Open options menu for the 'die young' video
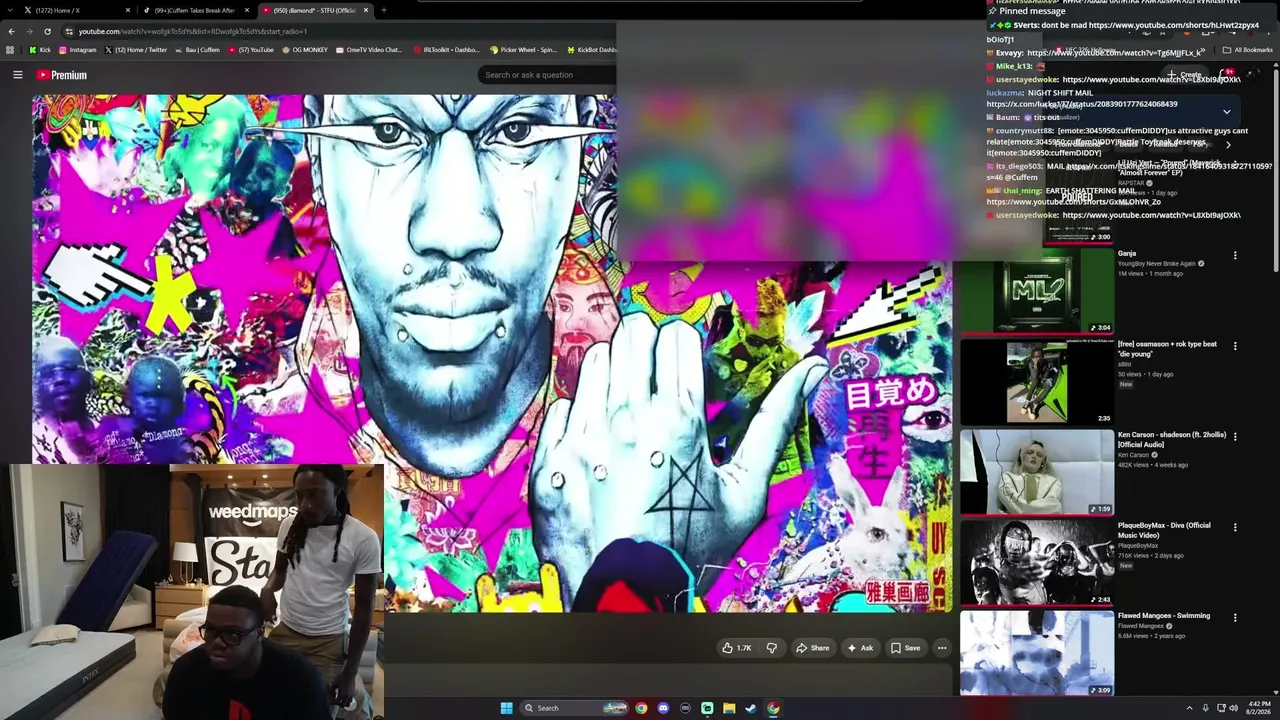 pyautogui.click(x=1235, y=346)
